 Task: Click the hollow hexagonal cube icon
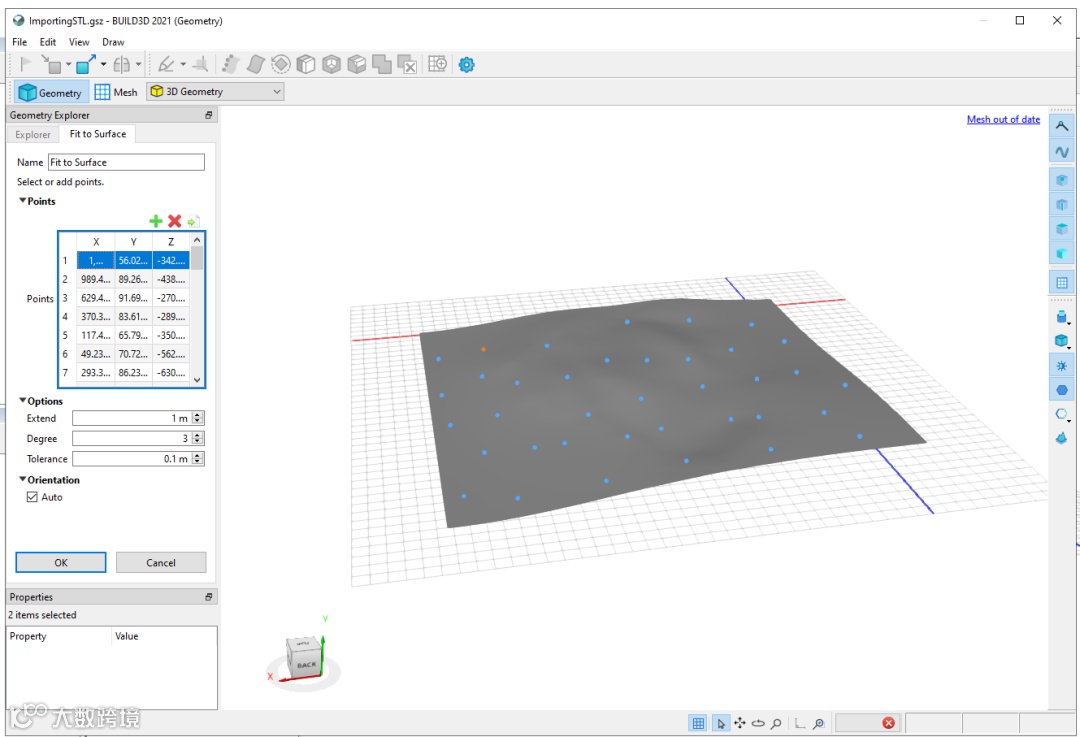[331, 65]
